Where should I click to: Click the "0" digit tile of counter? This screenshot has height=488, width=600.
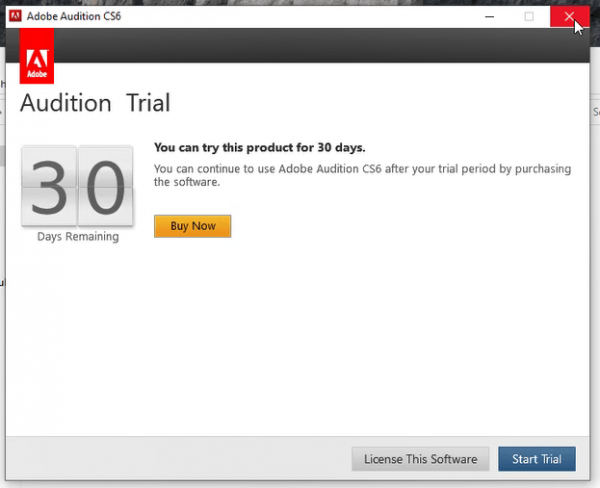(104, 187)
